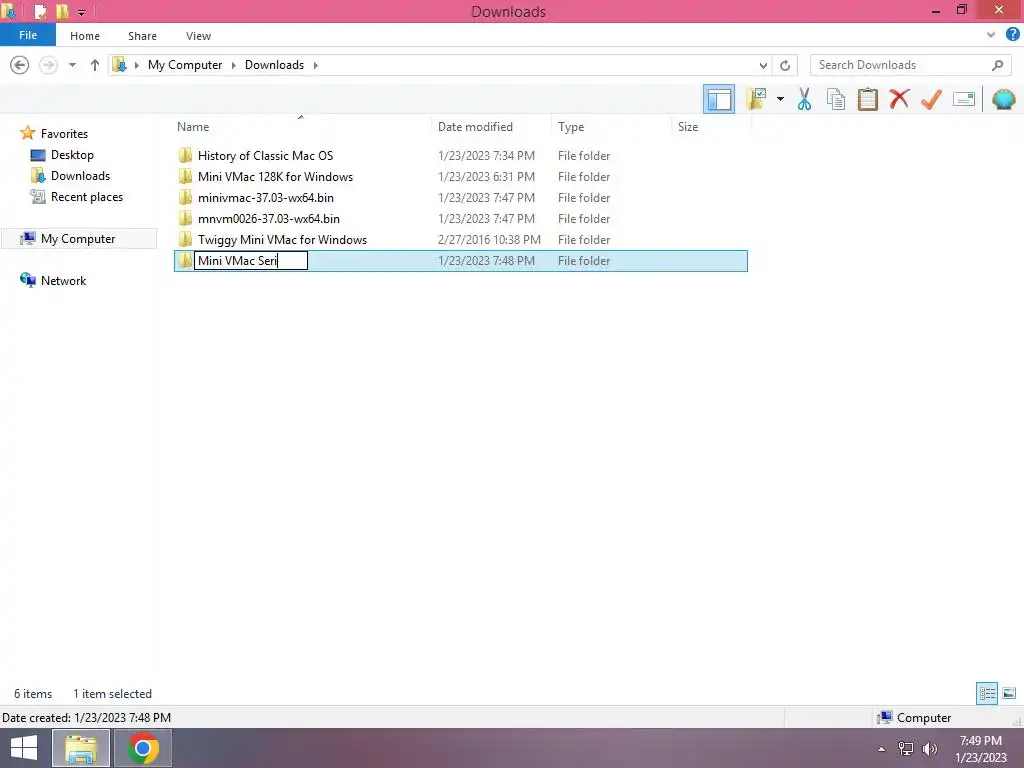Switch to the Home ribbon tab

(x=85, y=36)
